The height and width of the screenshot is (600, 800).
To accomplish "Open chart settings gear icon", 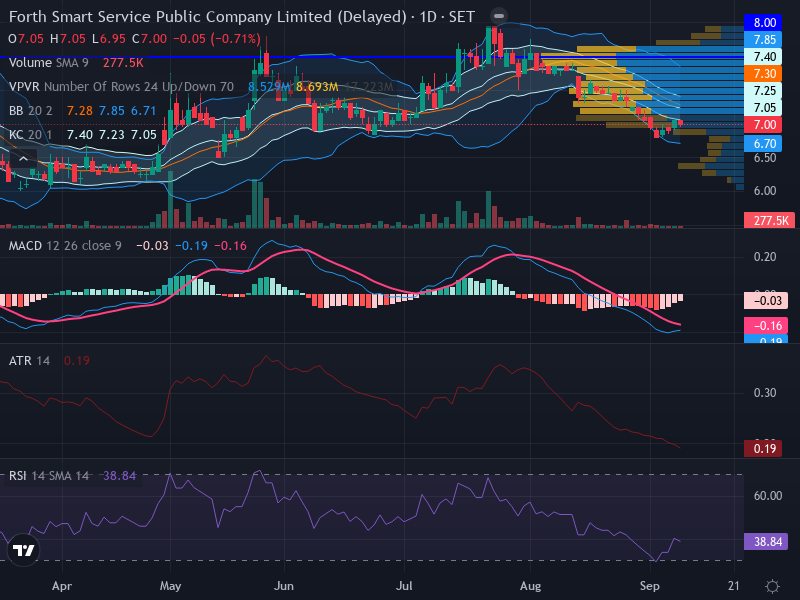I will pyautogui.click(x=772, y=586).
